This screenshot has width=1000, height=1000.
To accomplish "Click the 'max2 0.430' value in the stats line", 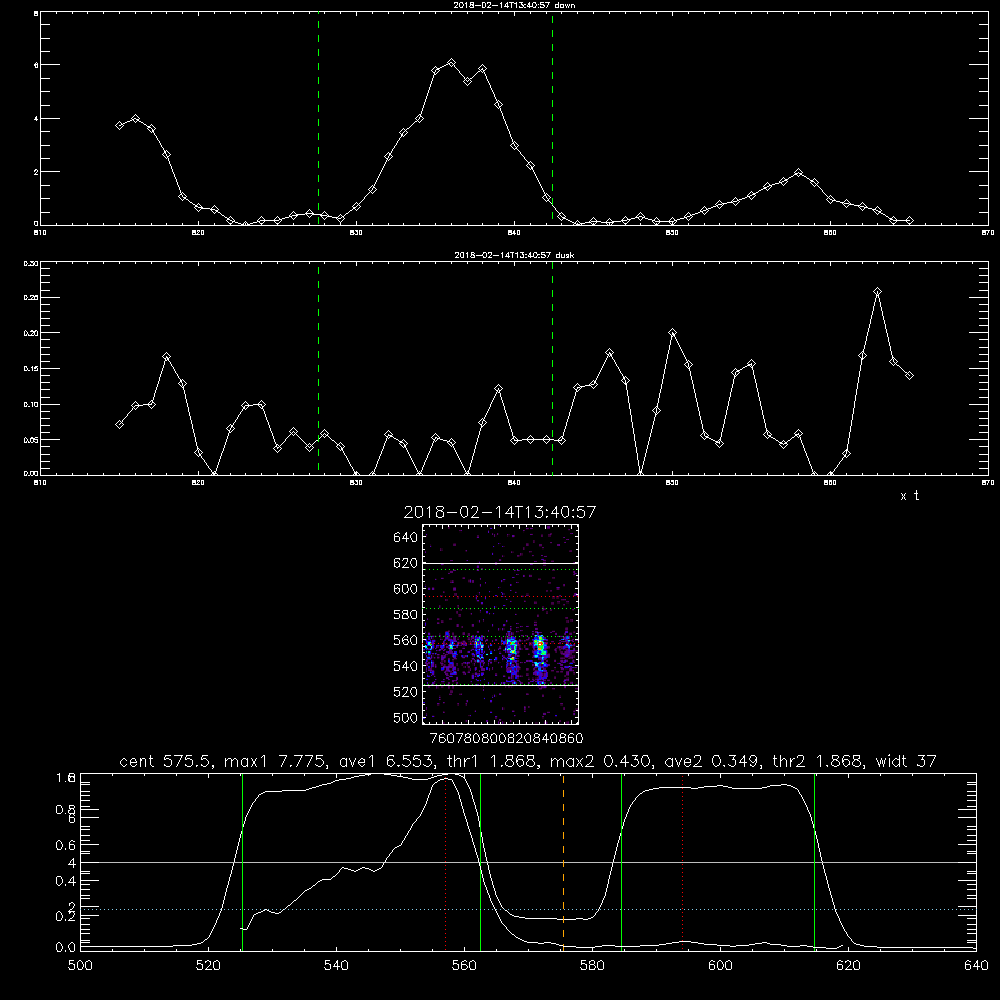I will [x=600, y=761].
